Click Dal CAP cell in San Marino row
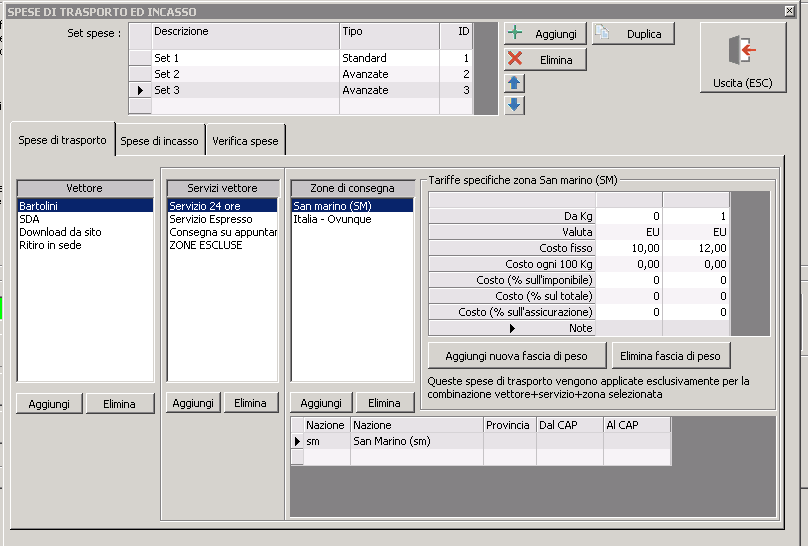This screenshot has height=546, width=808. tap(570, 441)
